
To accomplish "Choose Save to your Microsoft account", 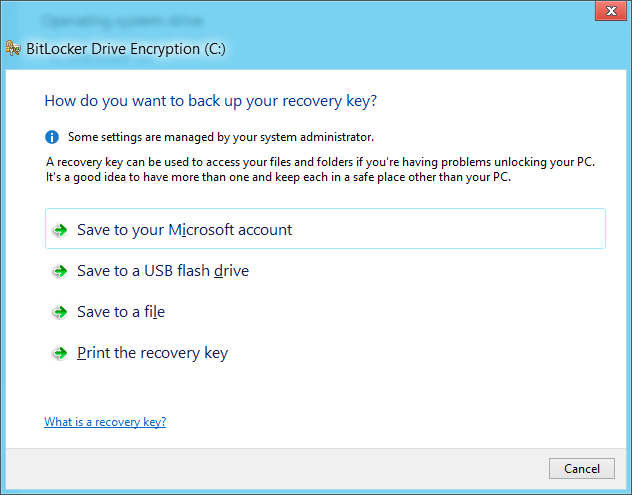I will click(x=184, y=230).
